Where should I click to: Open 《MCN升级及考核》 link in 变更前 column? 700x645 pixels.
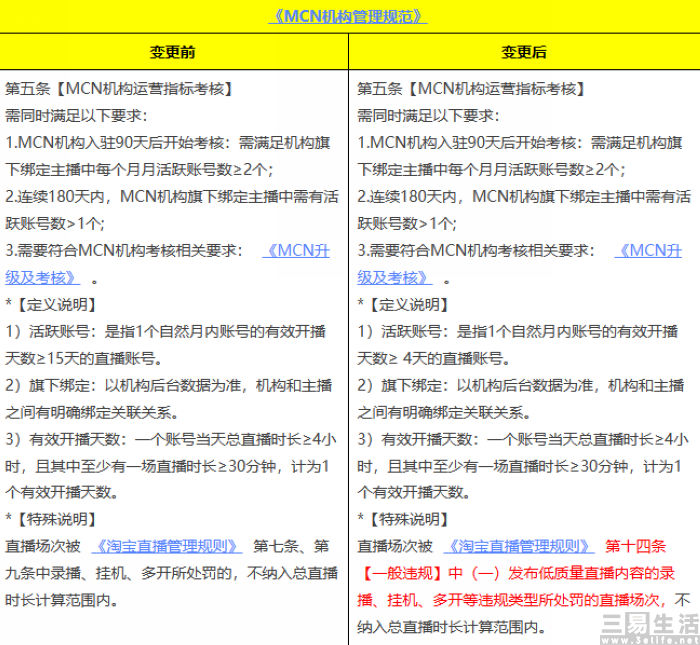(x=296, y=250)
